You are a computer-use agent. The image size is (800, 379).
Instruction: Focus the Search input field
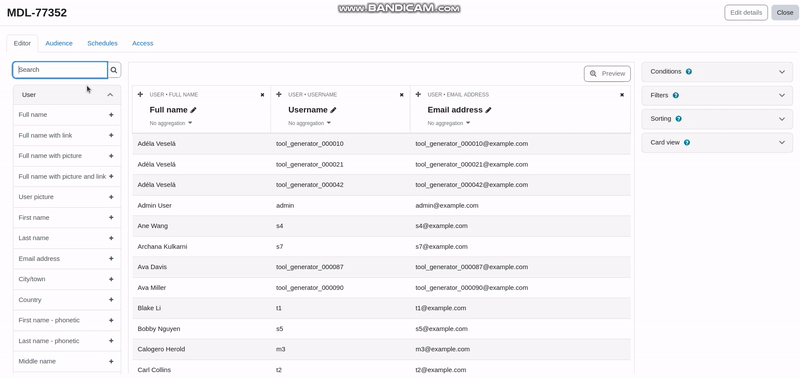click(60, 70)
